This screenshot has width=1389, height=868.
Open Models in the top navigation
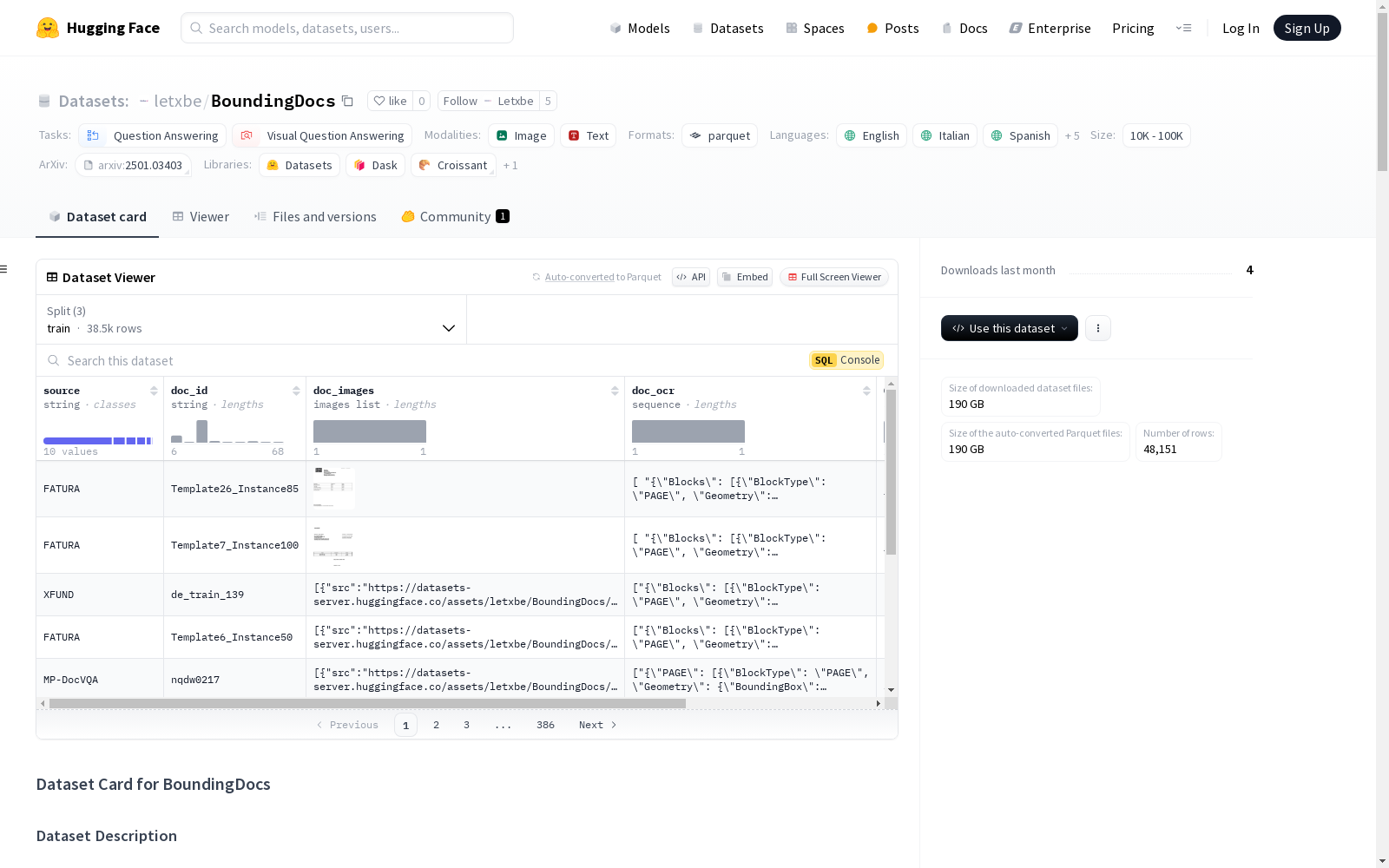pyautogui.click(x=640, y=28)
